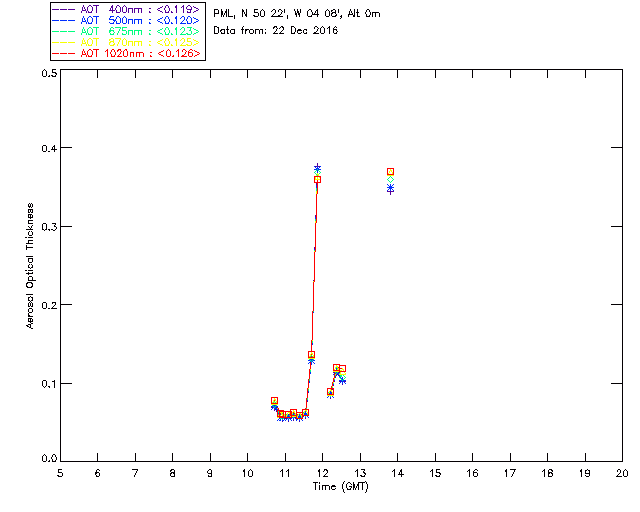This screenshot has width=640, height=512.
Task: Click the x-axis tick label '13'
Action: [x=360, y=474]
